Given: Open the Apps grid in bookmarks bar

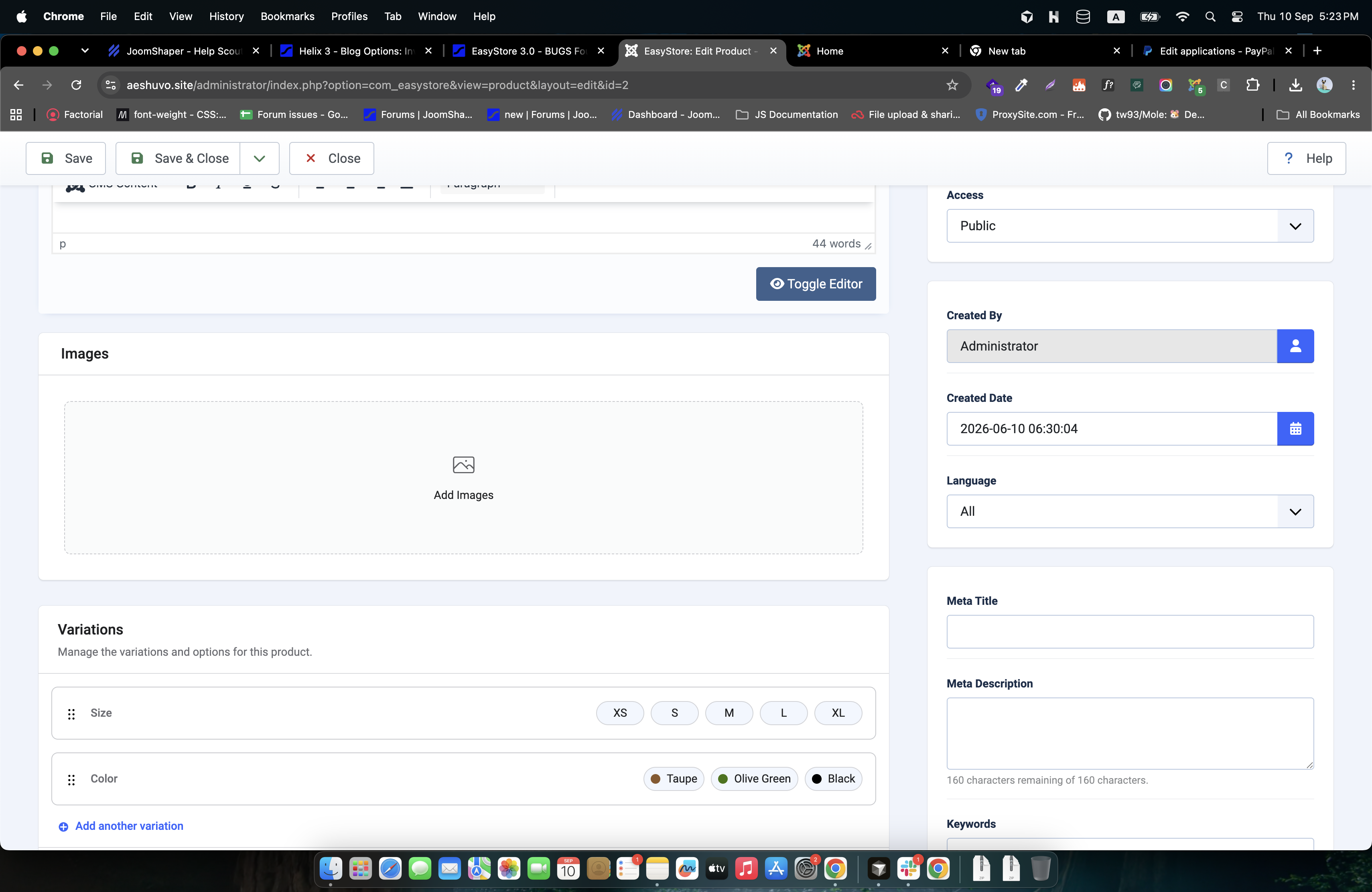Looking at the screenshot, I should (16, 115).
